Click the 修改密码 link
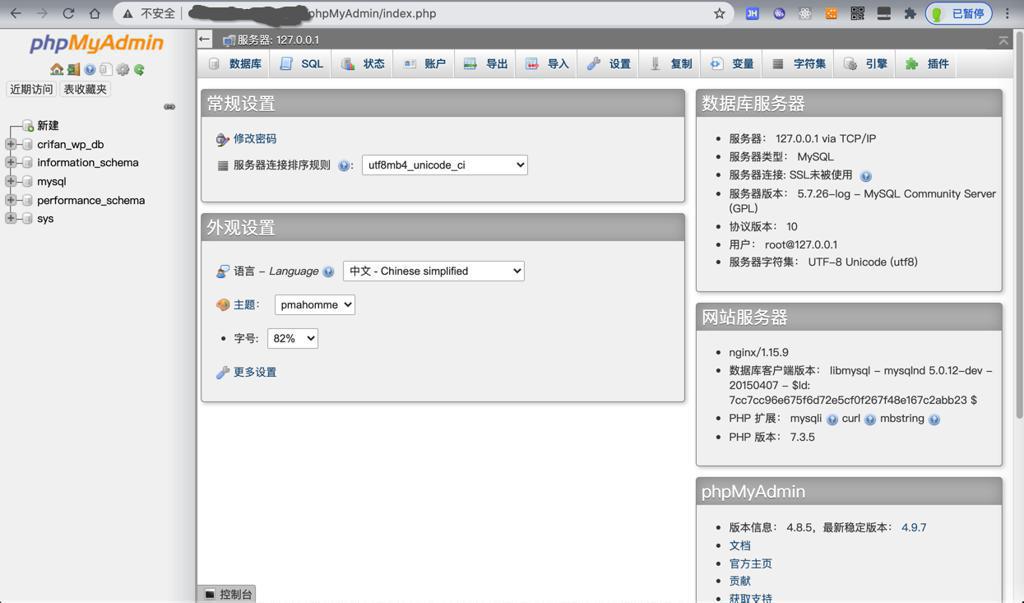This screenshot has width=1024, height=603. click(255, 139)
